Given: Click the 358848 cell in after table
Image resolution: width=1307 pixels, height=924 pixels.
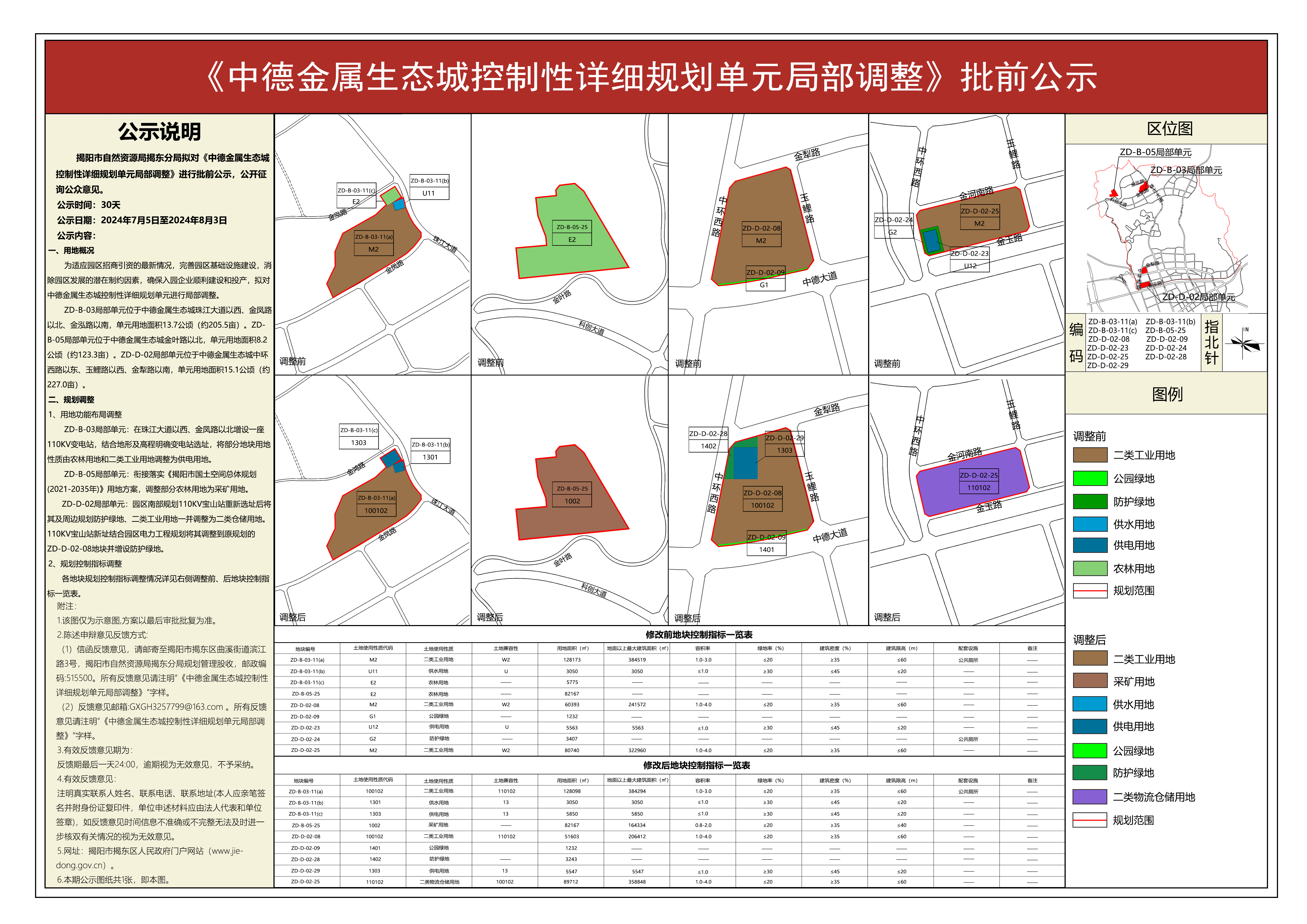Looking at the screenshot, I should (x=637, y=882).
